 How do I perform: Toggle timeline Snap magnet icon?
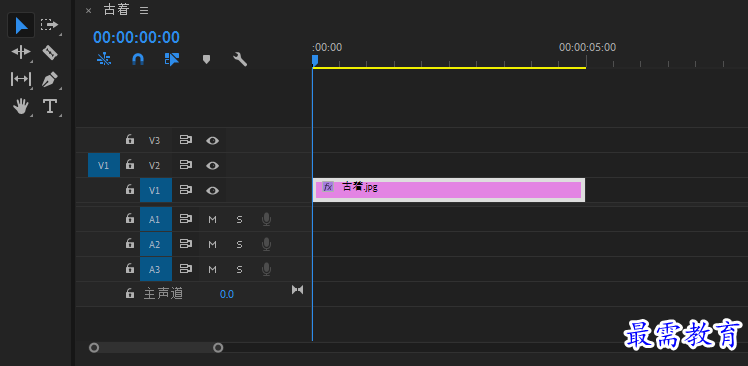138,59
